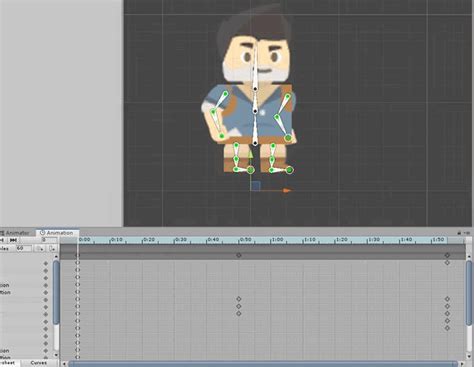Click the timeline horizontal scrollbar thumb
The image size is (474, 367).
(263, 364)
